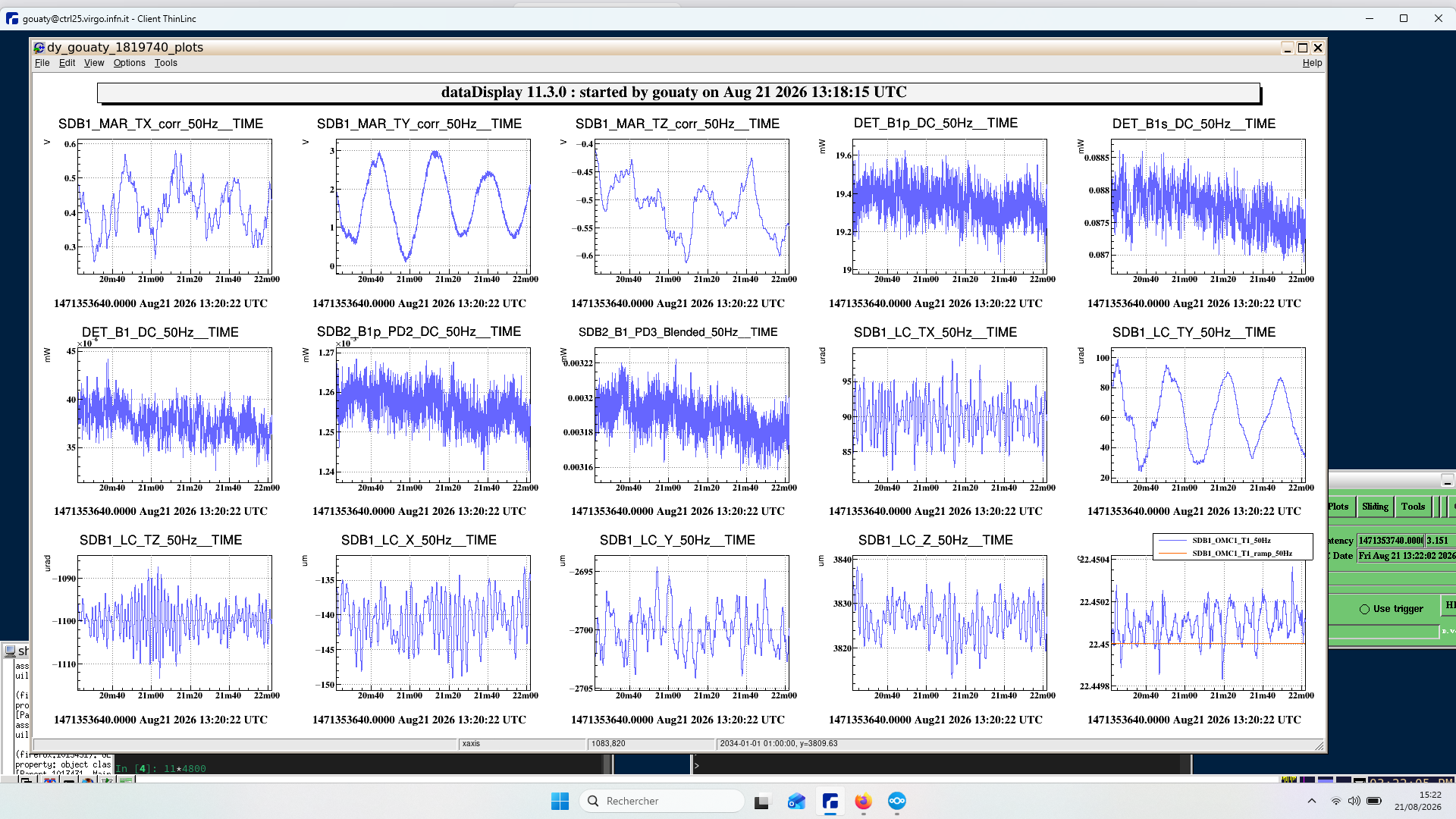This screenshot has width=1456, height=819.
Task: Select the DET_B1_DC_50Hz plot
Action: [174, 415]
